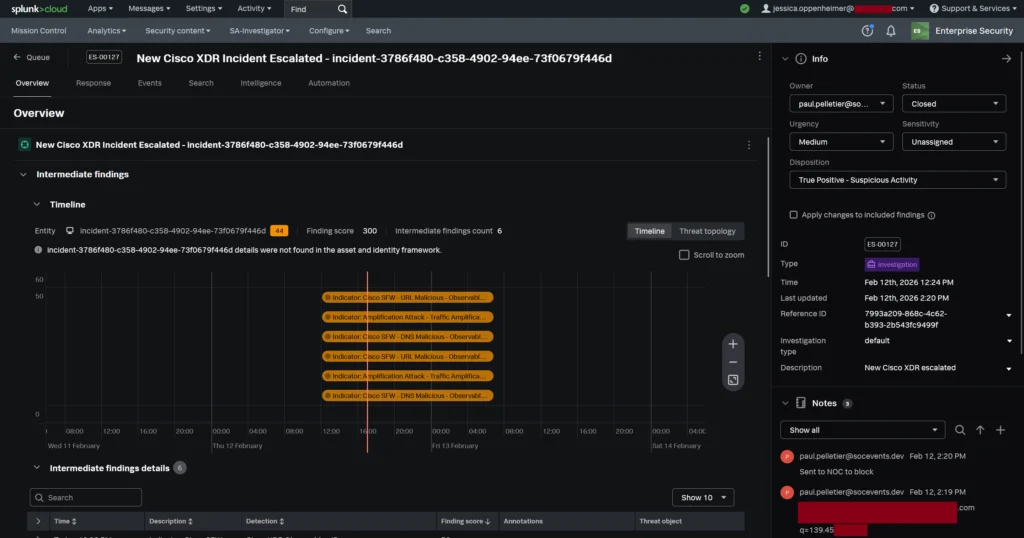This screenshot has height=538, width=1024.
Task: Click the Splunk Cloud logo
Action: pyautogui.click(x=39, y=8)
